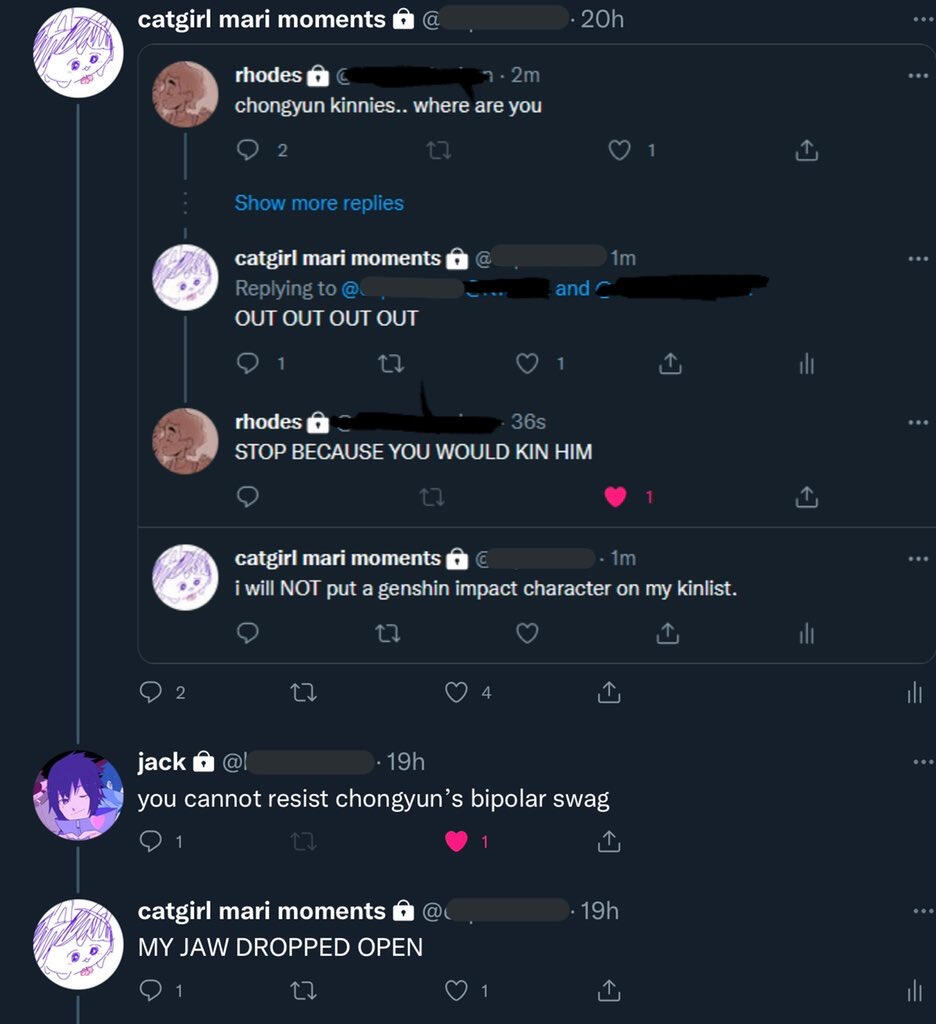Unlike the STOP BECAUSE YOU WOULD KIN HIM tweet
The image size is (936, 1024).
(x=615, y=498)
